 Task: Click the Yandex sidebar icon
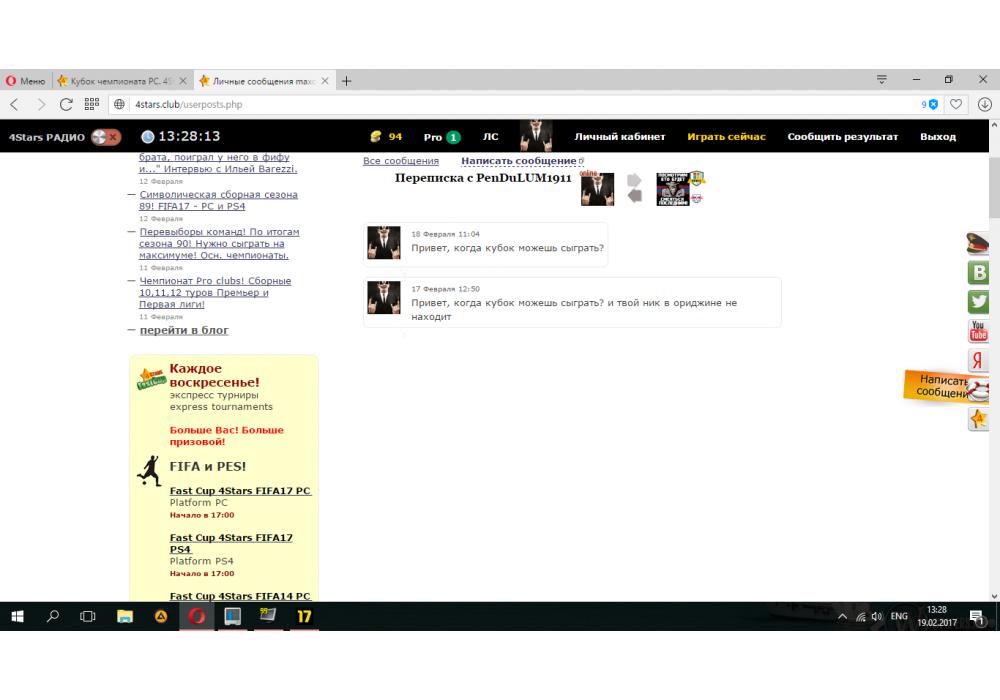click(x=979, y=361)
